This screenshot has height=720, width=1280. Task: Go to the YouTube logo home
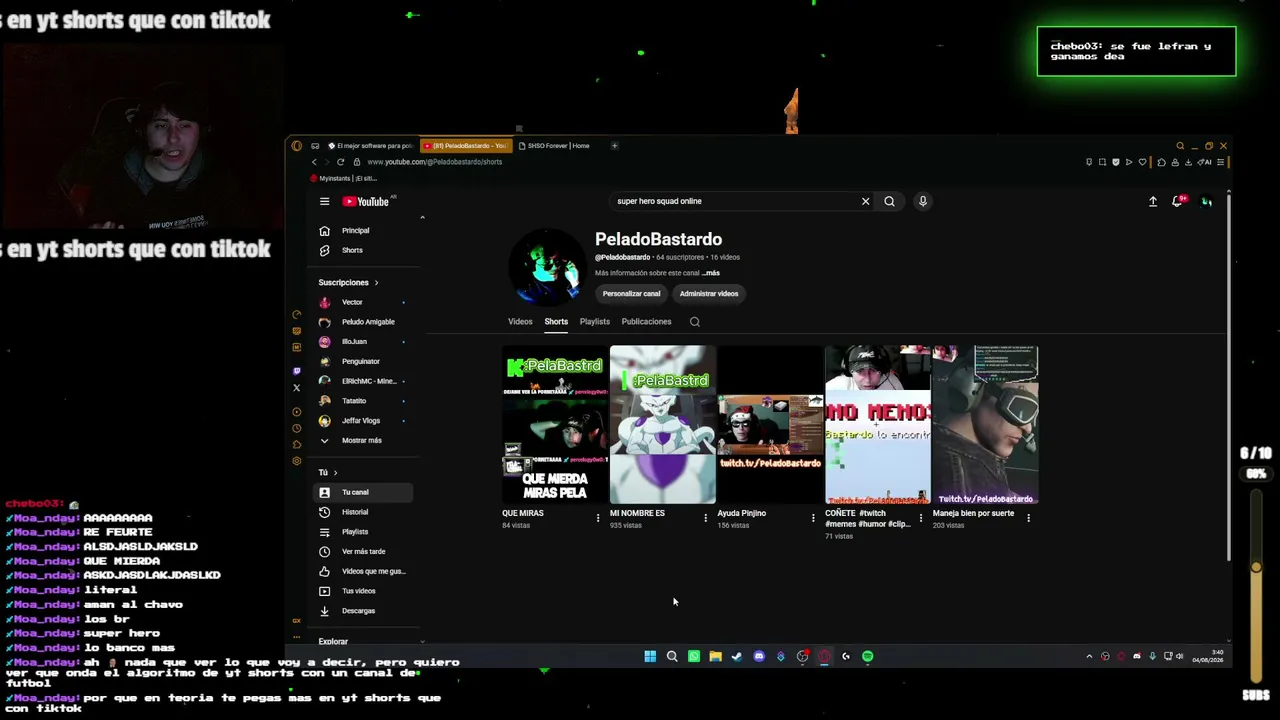tap(366, 201)
